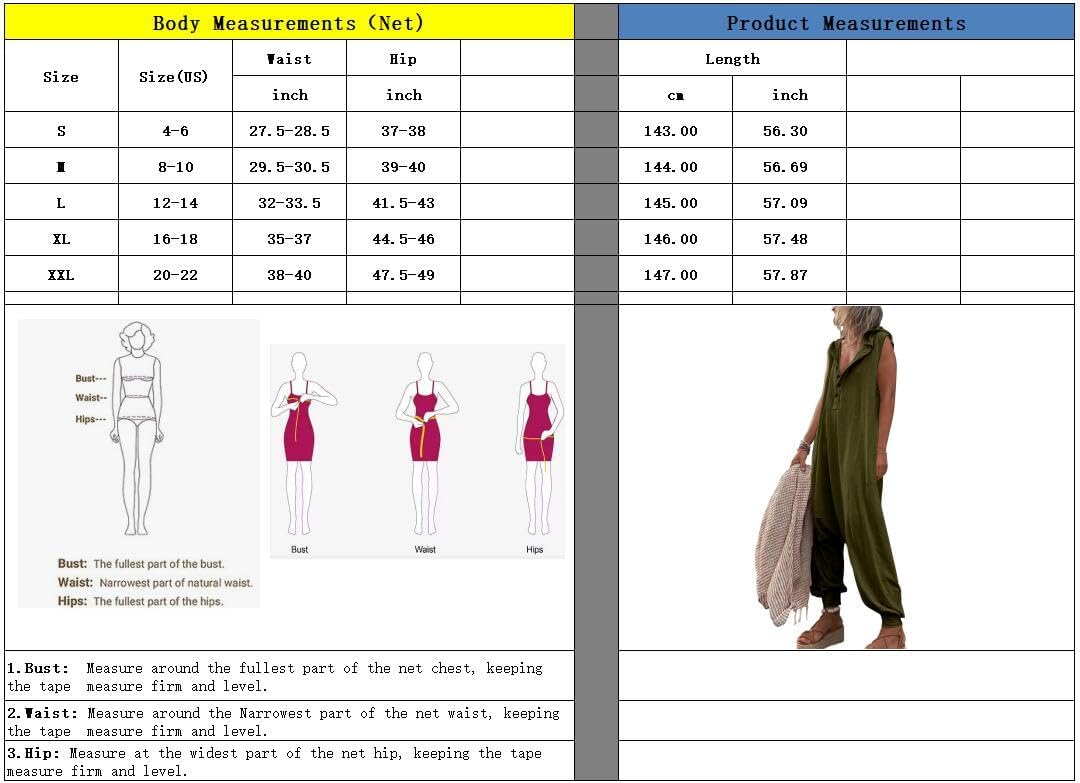The height and width of the screenshot is (783, 1080).
Task: Click size cell 'S'
Action: [x=61, y=130]
